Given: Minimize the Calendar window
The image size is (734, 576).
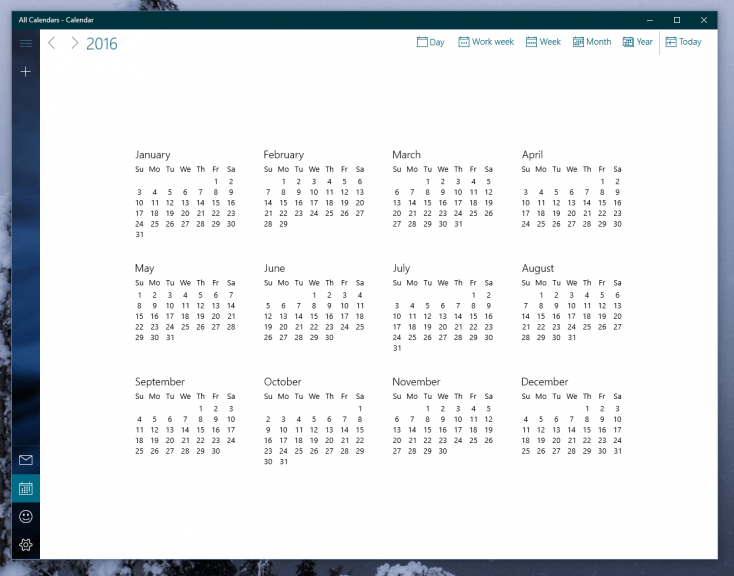Looking at the screenshot, I should [x=650, y=20].
